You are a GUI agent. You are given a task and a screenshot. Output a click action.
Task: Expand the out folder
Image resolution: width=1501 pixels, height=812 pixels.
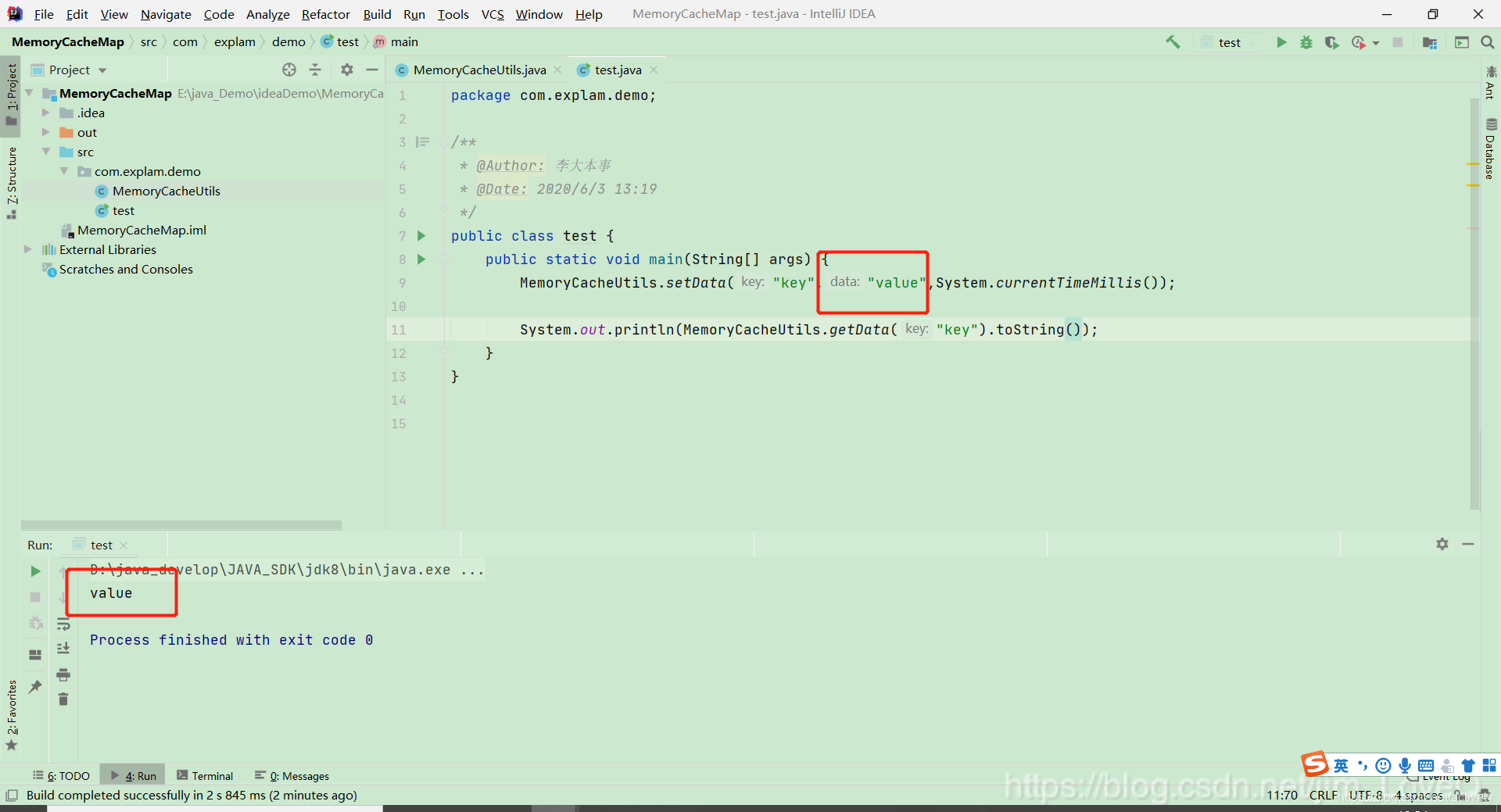(x=46, y=132)
